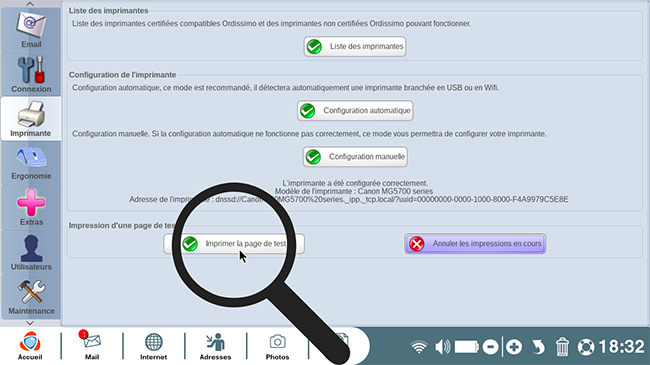Open the Extras pink plus icon
The width and height of the screenshot is (650, 365).
(31, 207)
